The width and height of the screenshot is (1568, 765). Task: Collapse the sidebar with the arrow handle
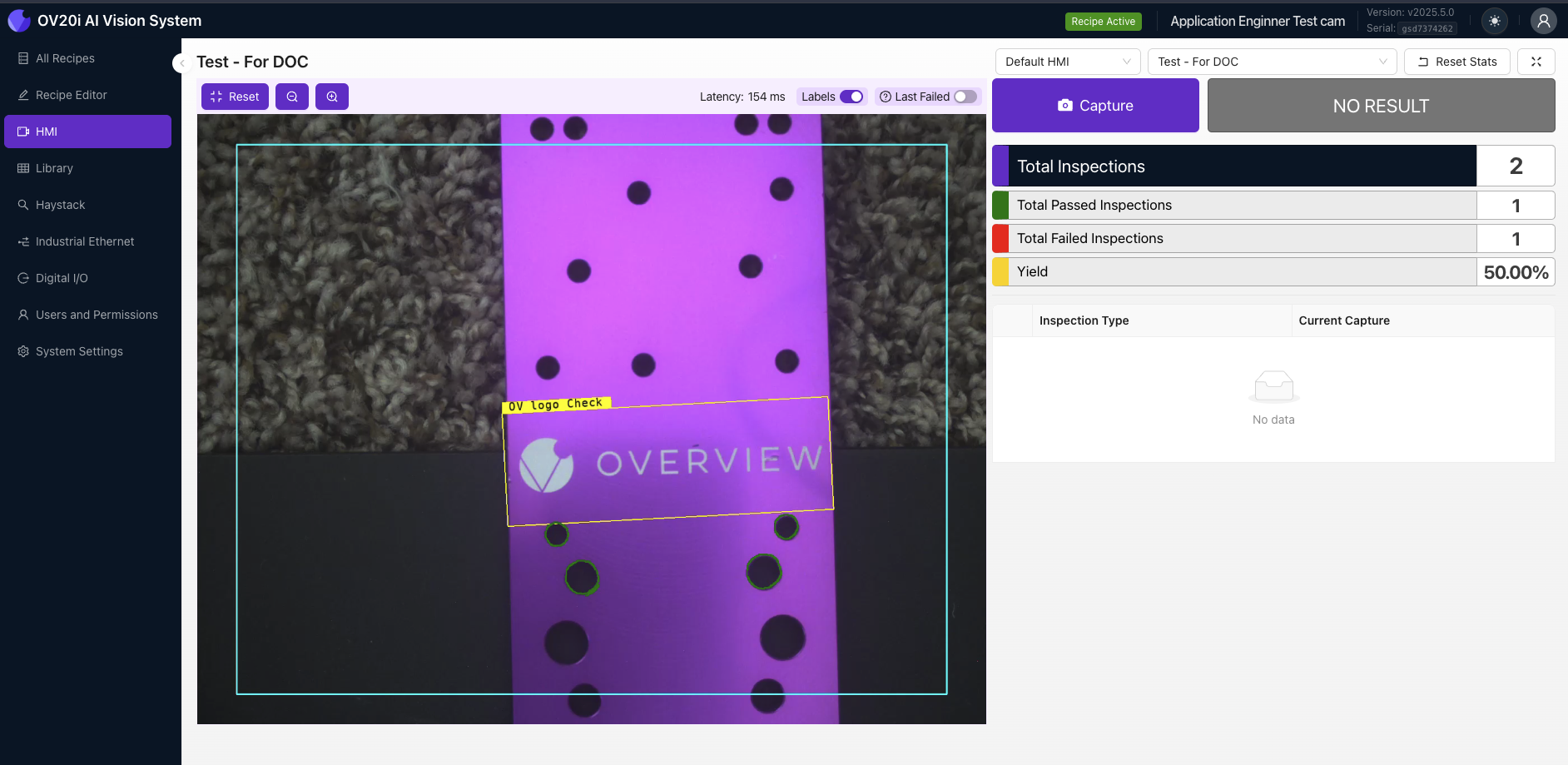click(181, 63)
